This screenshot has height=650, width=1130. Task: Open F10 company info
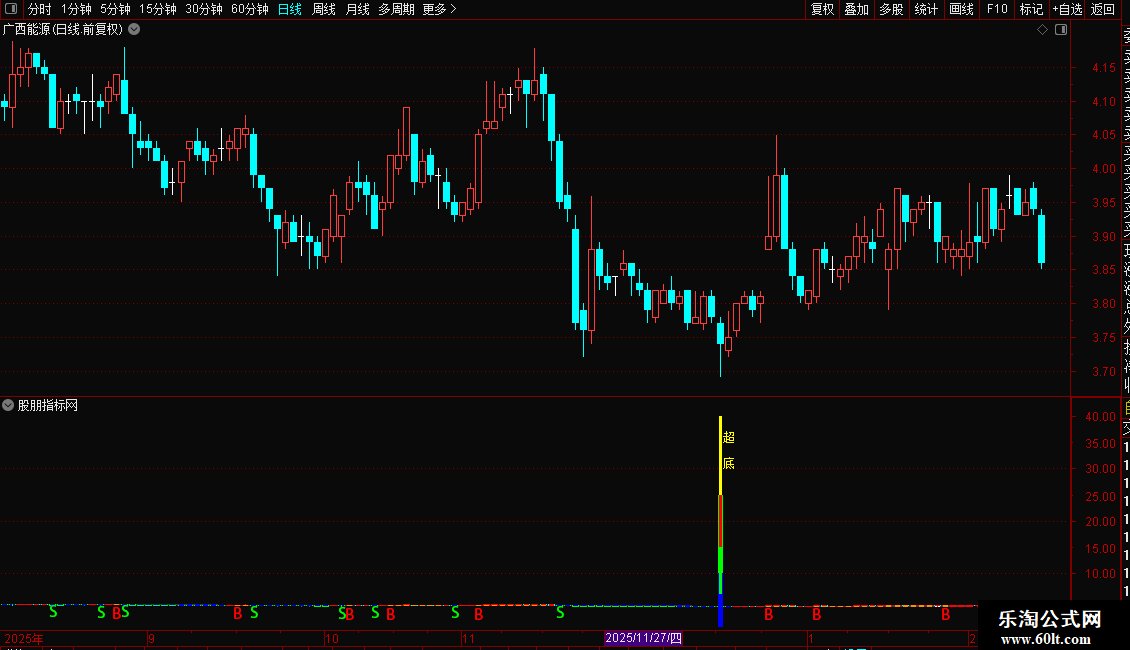coord(997,9)
